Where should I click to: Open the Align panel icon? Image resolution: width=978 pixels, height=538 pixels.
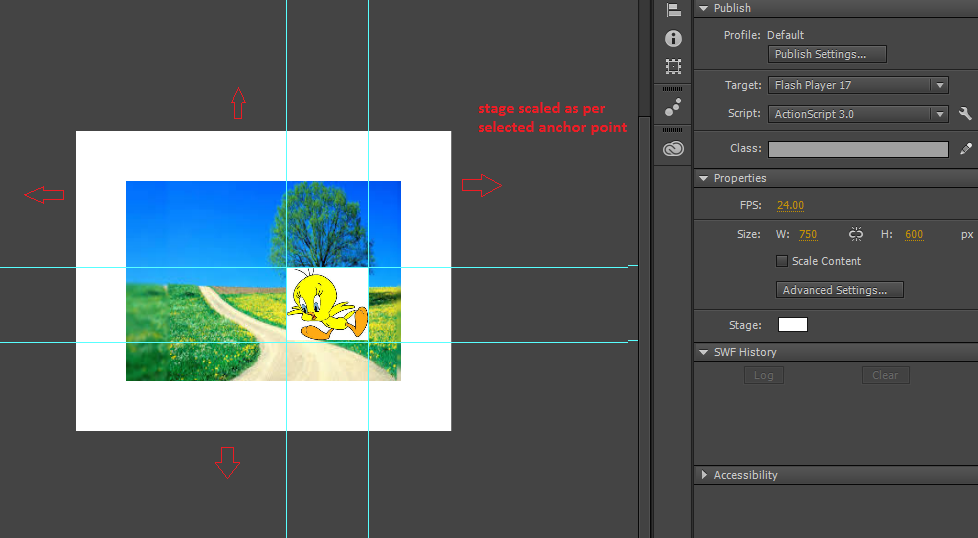coord(673,10)
